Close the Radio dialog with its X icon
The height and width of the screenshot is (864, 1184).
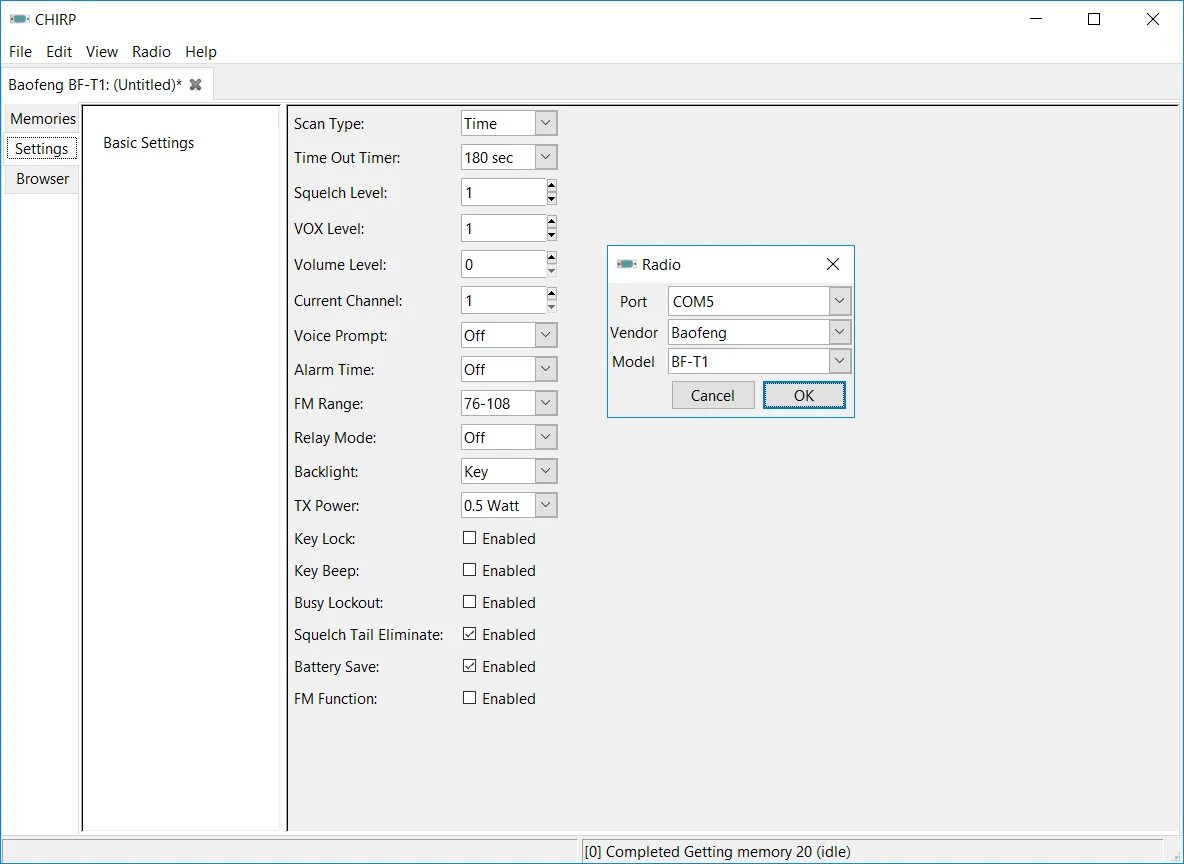(x=833, y=264)
